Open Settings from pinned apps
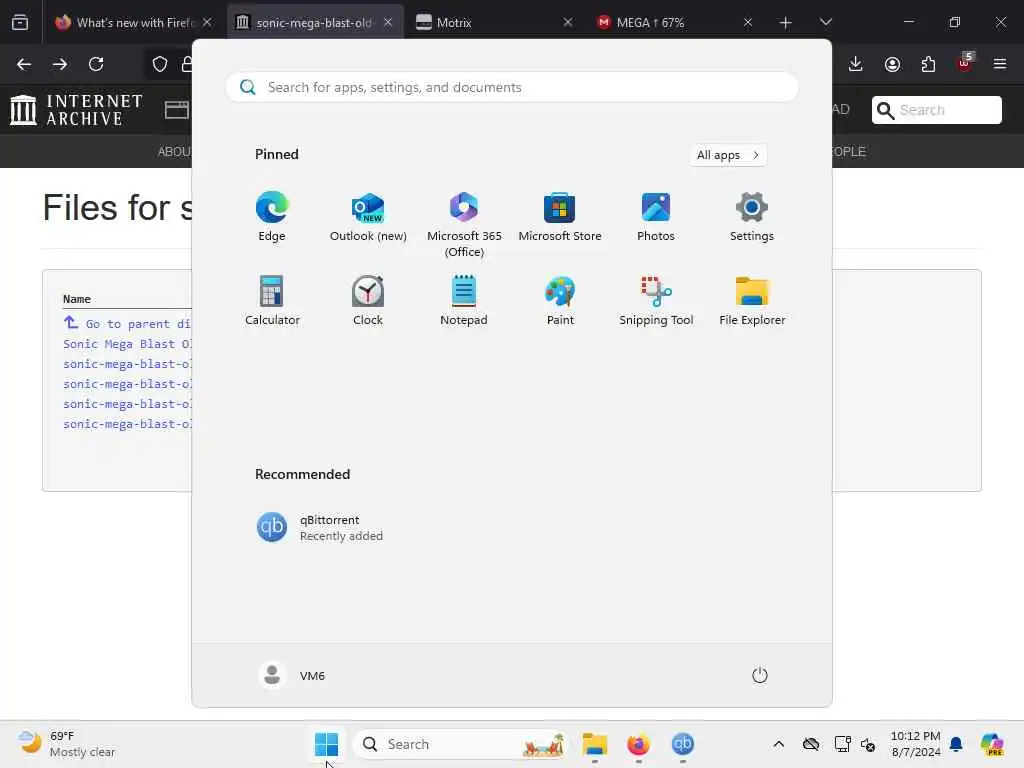The width and height of the screenshot is (1024, 768). coord(752,217)
